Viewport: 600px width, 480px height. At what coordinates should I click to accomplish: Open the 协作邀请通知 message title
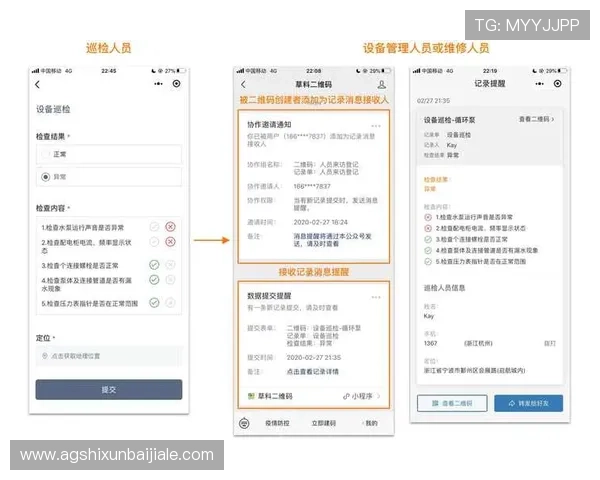269,125
